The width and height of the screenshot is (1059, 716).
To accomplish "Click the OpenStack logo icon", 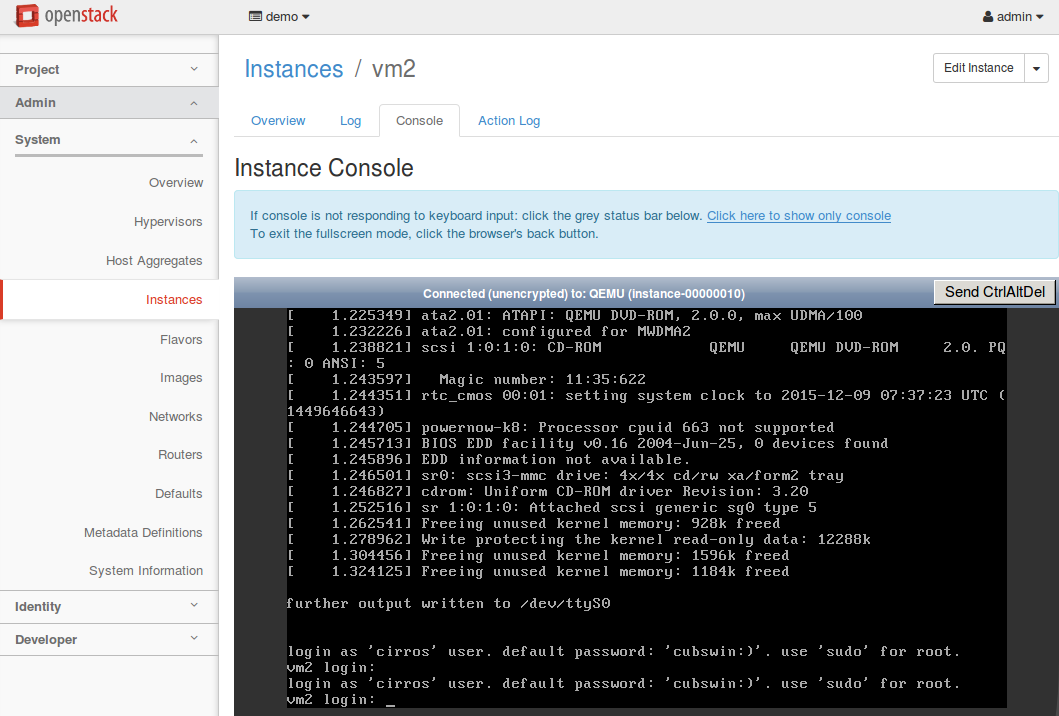I will point(27,16).
